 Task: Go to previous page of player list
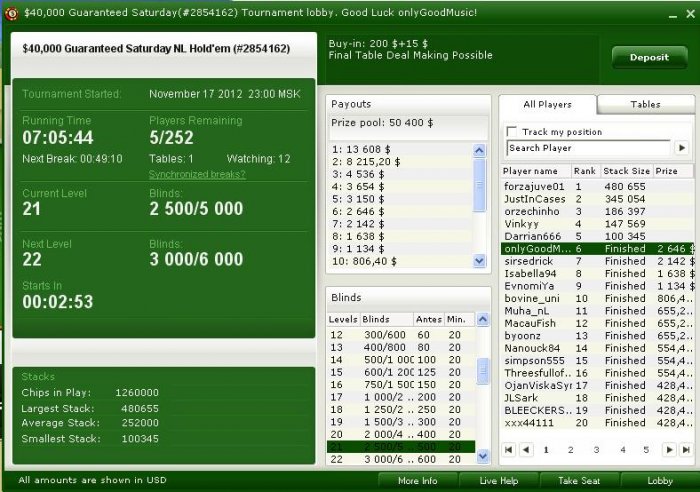pos(526,450)
